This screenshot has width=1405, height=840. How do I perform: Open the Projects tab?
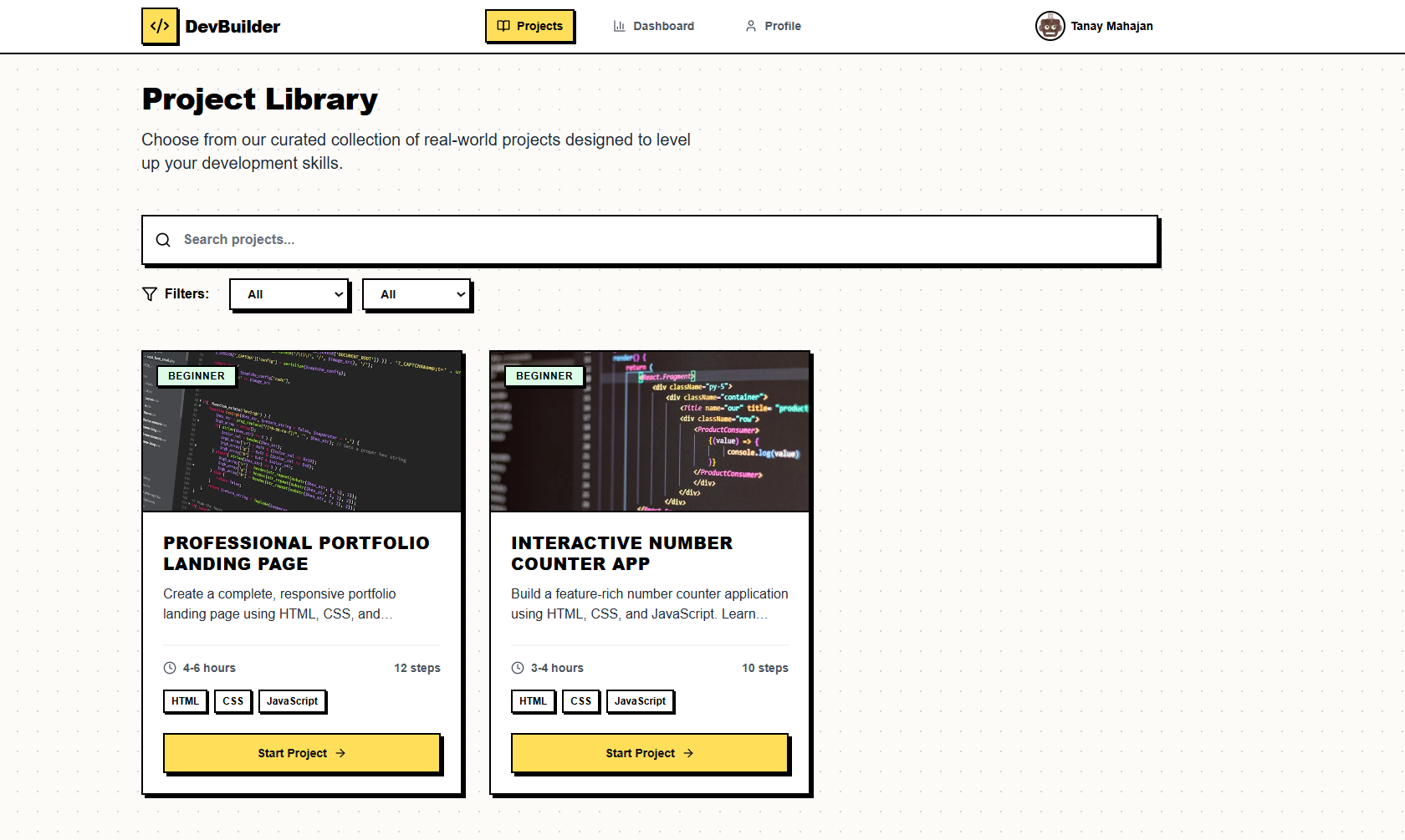pyautogui.click(x=529, y=26)
